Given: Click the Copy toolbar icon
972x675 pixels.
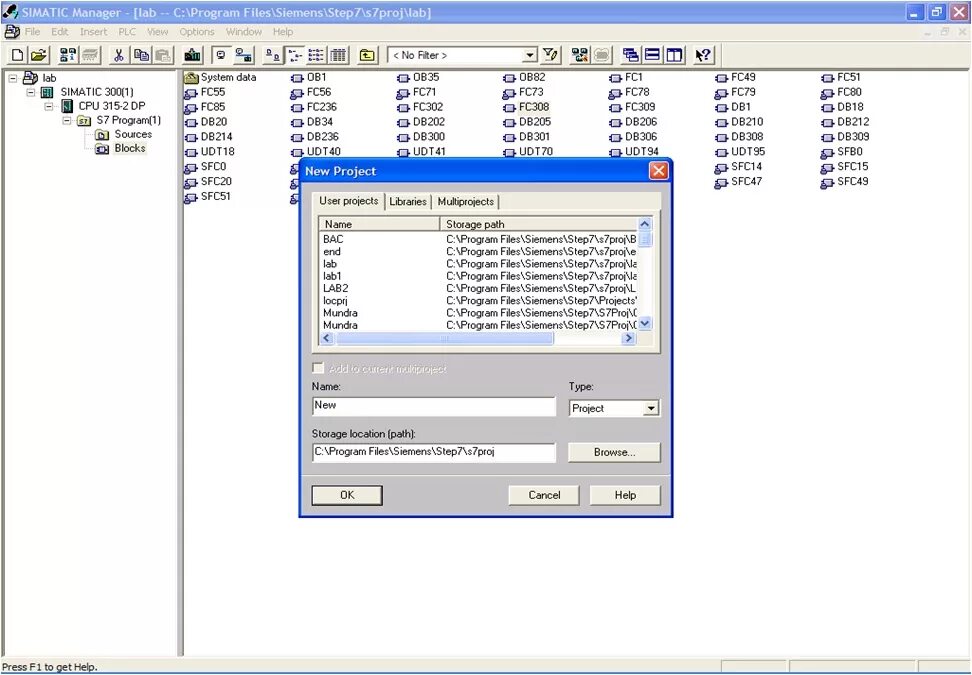Looking at the screenshot, I should pos(141,55).
